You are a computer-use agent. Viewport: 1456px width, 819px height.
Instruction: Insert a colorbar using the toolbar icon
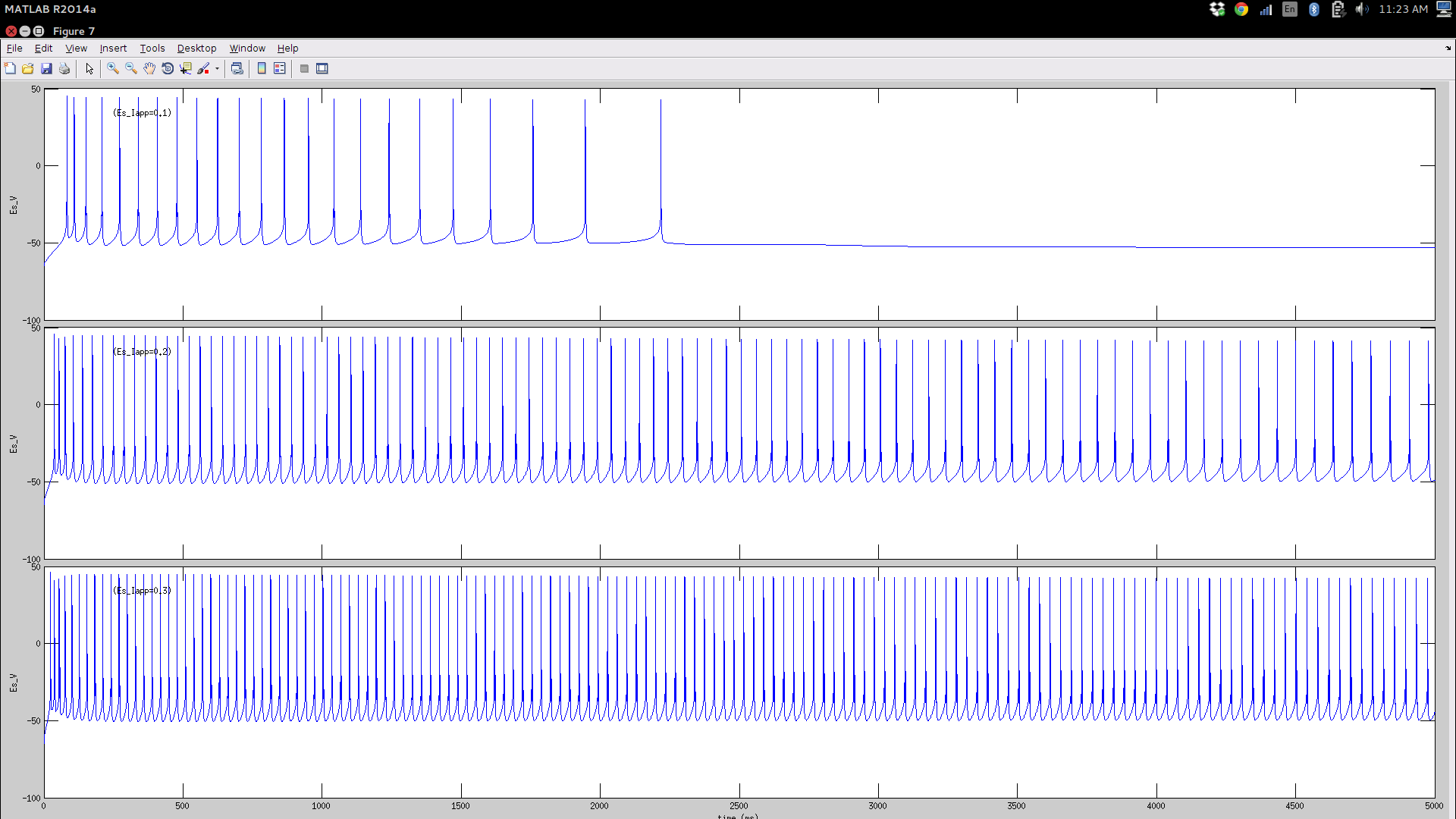tap(262, 68)
